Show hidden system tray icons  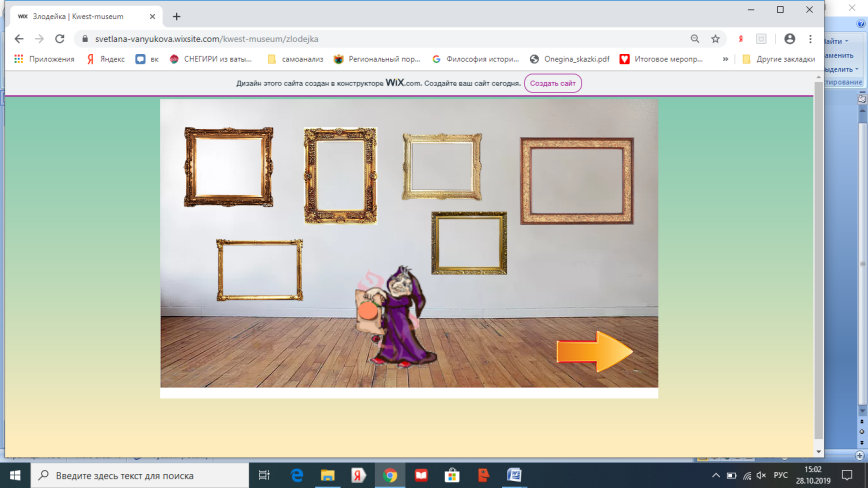pyautogui.click(x=716, y=475)
